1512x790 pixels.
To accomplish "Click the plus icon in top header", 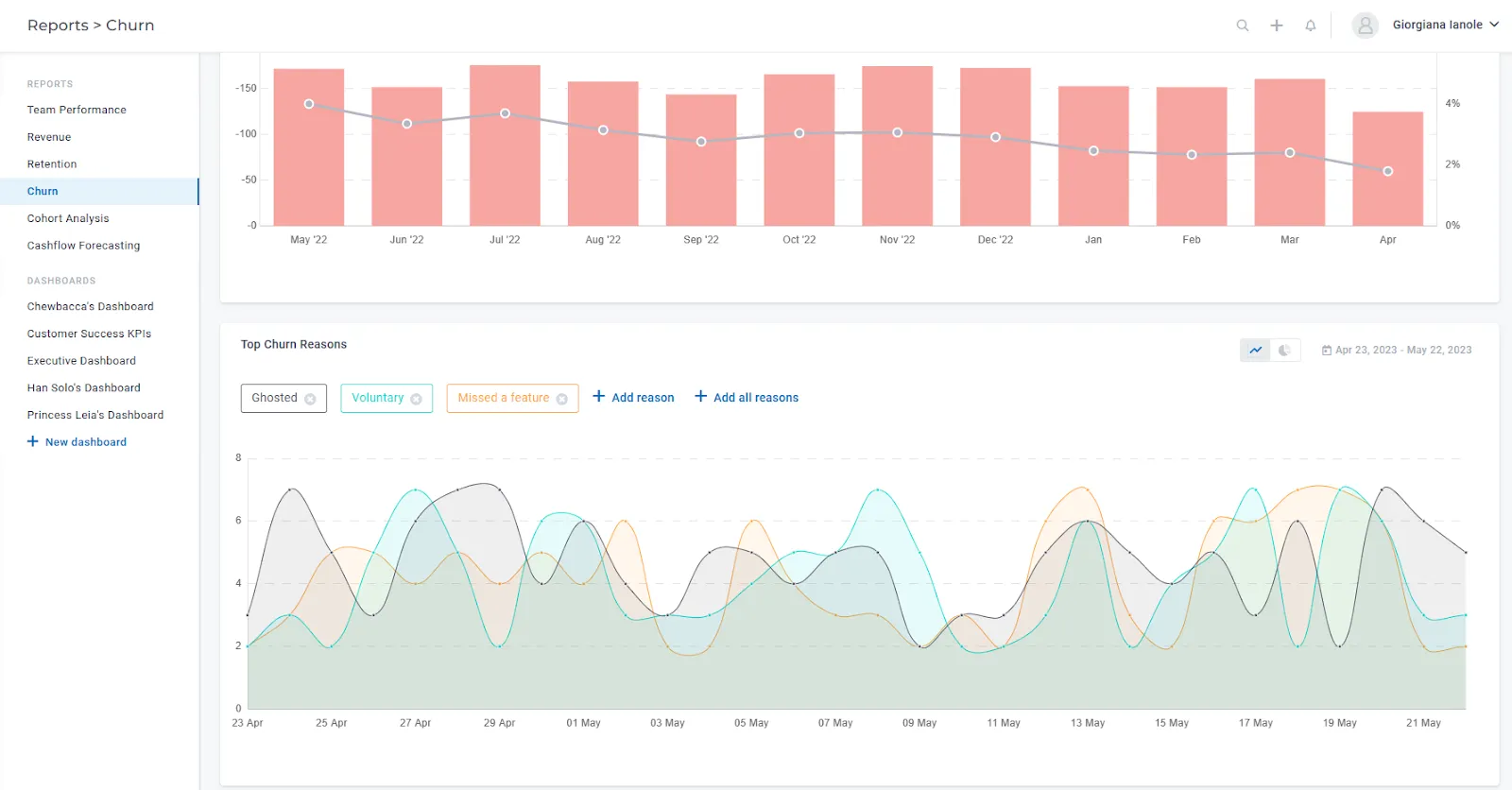I will tap(1277, 26).
